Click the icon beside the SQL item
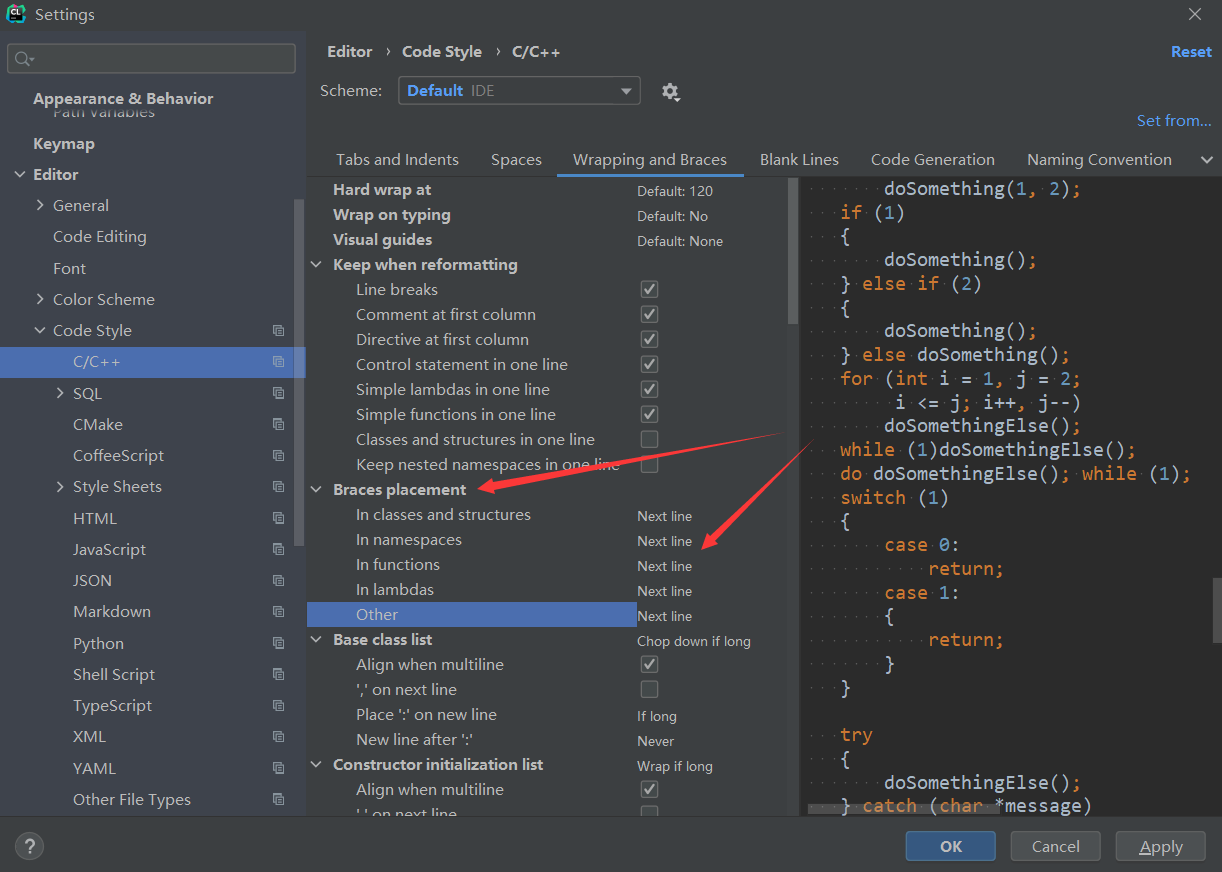Screen dimensions: 1222x872 tap(278, 394)
